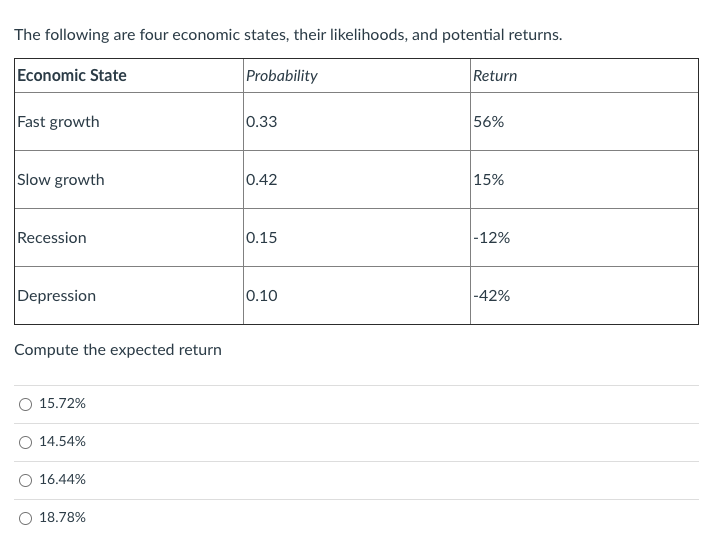Click the 15% return cell

[x=489, y=180]
